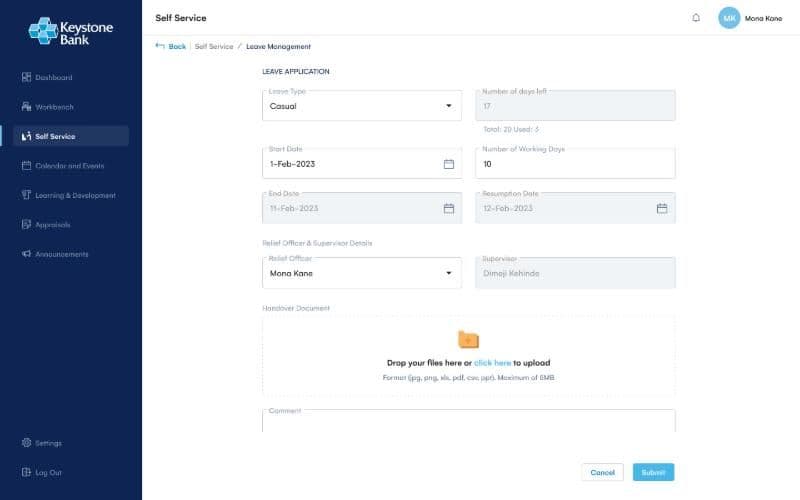Click the Calendar and Events icon

click(x=27, y=165)
